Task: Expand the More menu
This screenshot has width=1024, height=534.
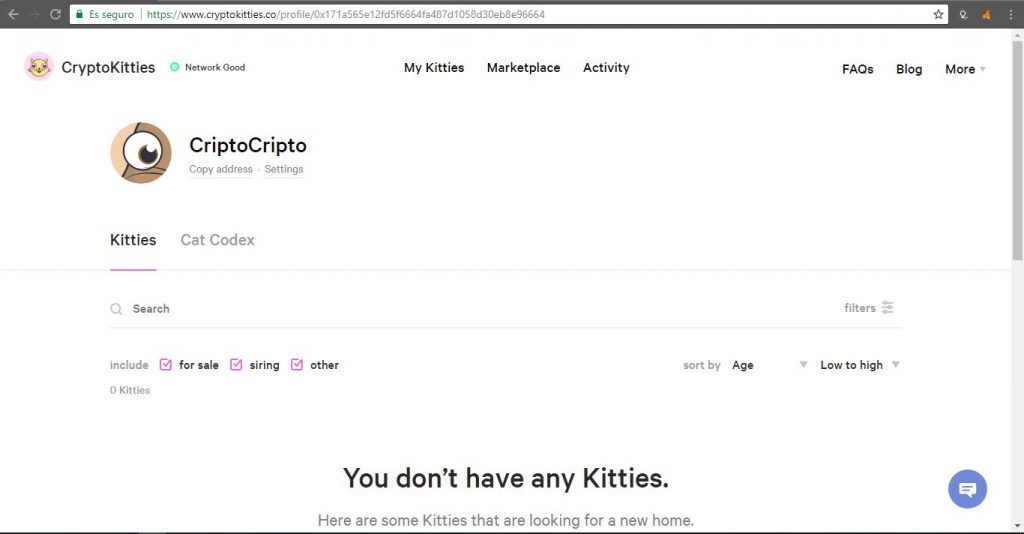Action: (965, 69)
